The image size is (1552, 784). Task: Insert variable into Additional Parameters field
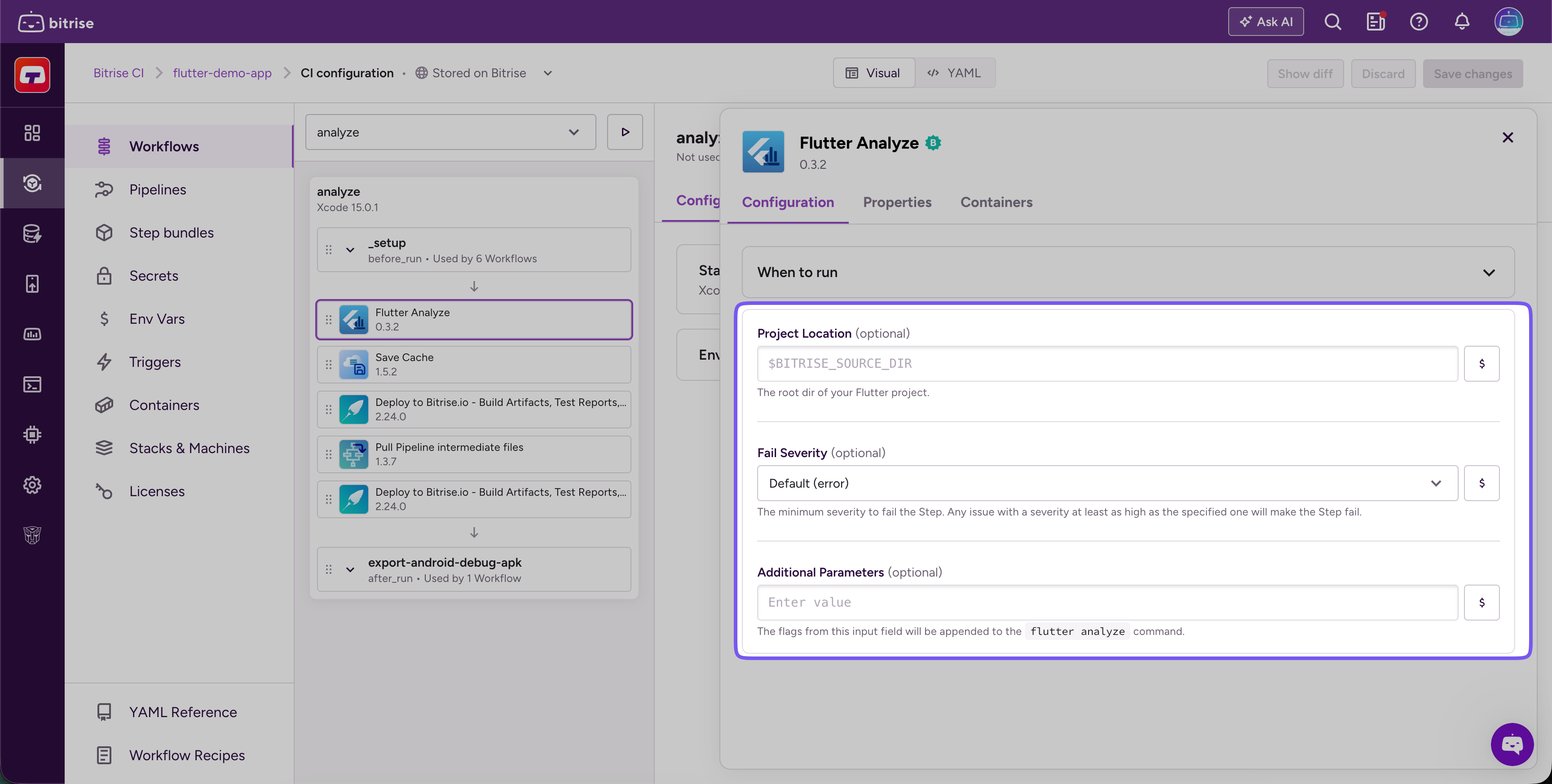point(1481,602)
